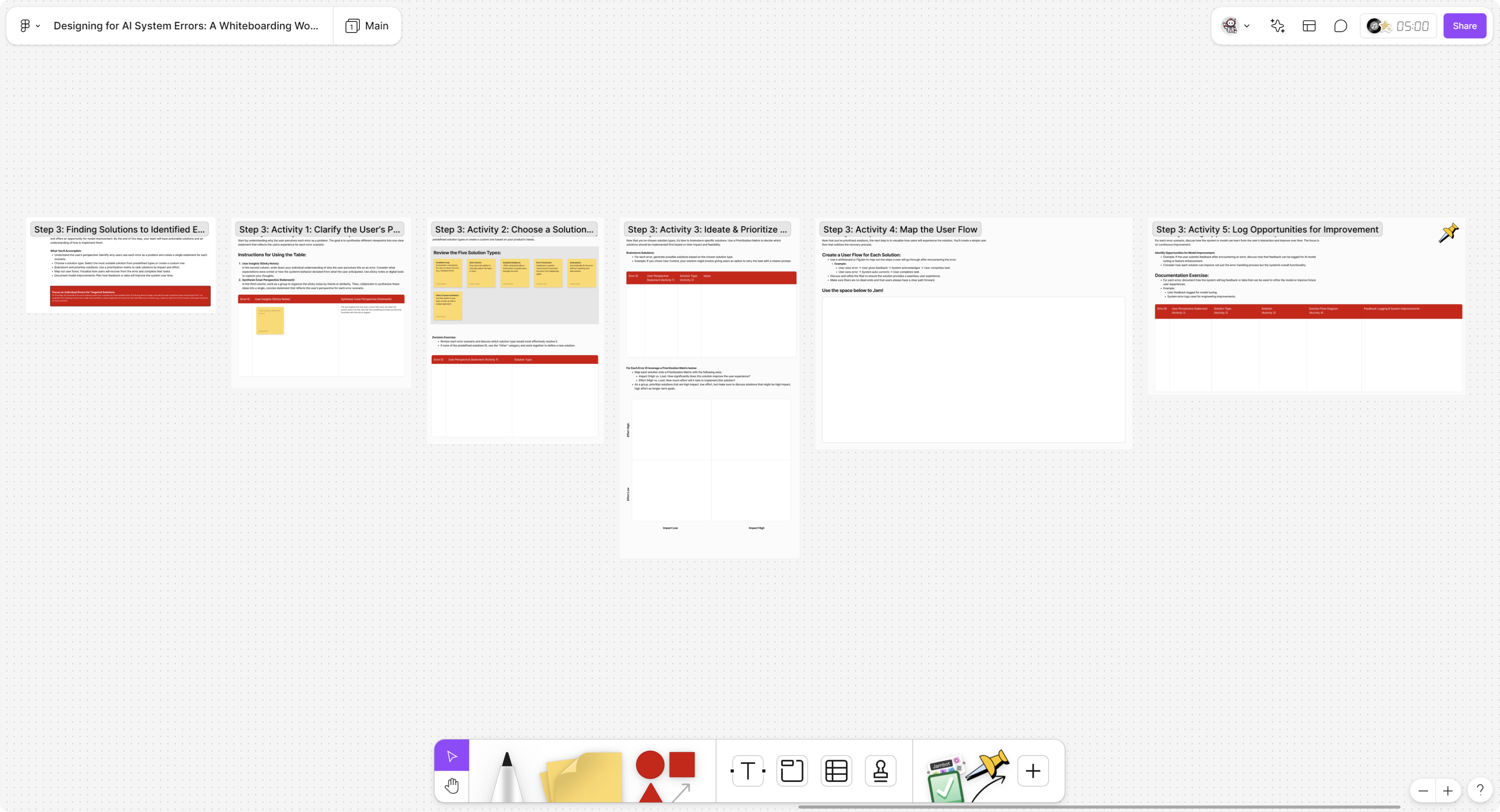Select the Section tool
This screenshot has width=1500, height=812.
point(792,771)
